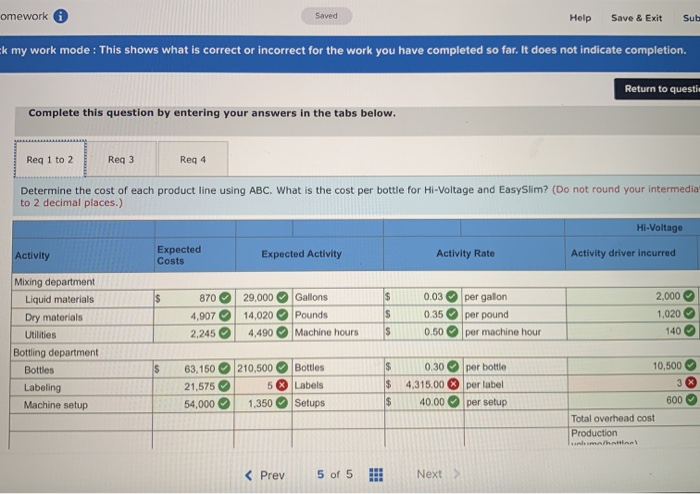Click the red X beside Labeling activity 5
The width and height of the screenshot is (700, 494).
point(282,385)
